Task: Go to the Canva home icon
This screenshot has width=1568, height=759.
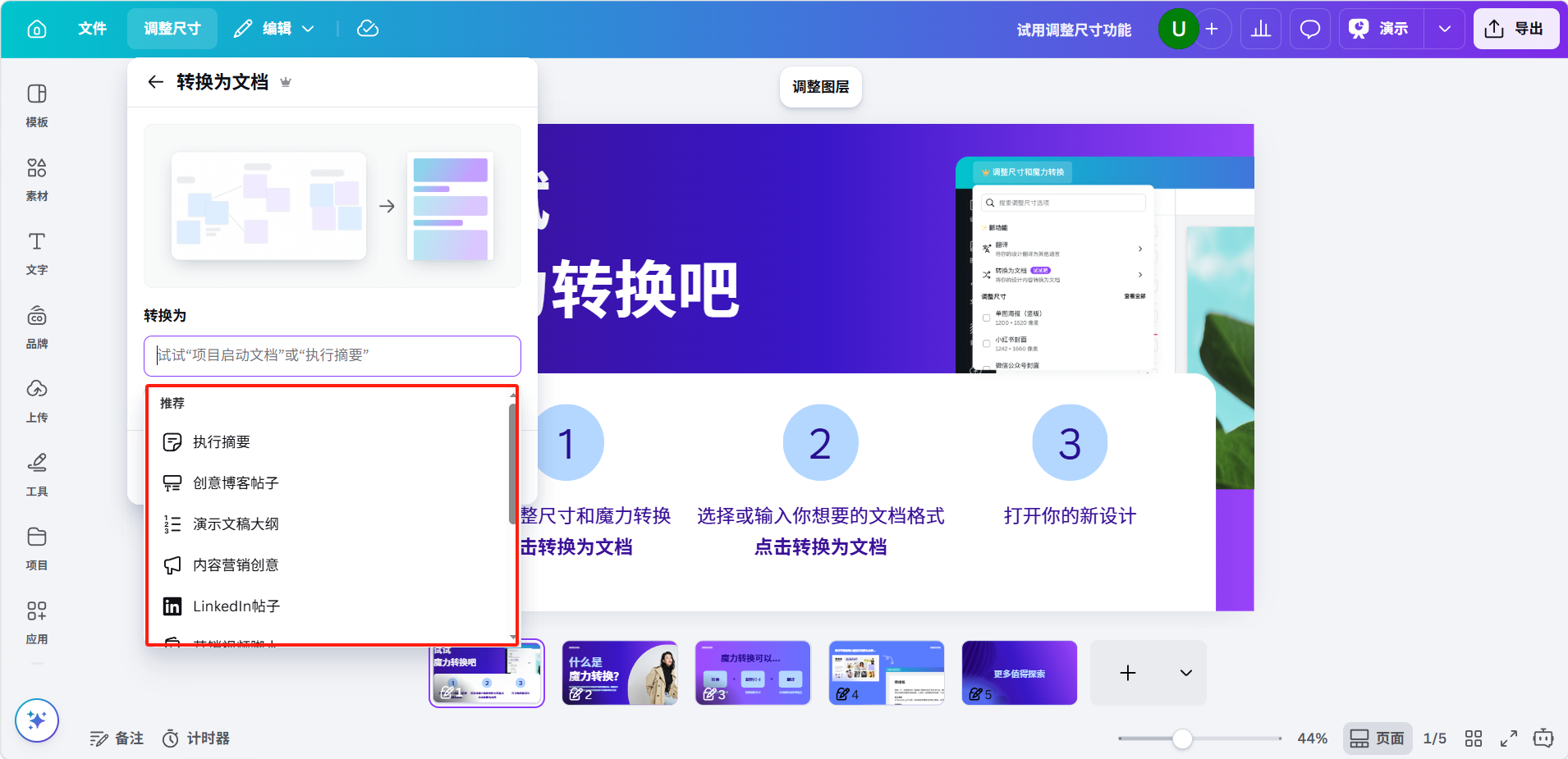Action: [x=37, y=30]
